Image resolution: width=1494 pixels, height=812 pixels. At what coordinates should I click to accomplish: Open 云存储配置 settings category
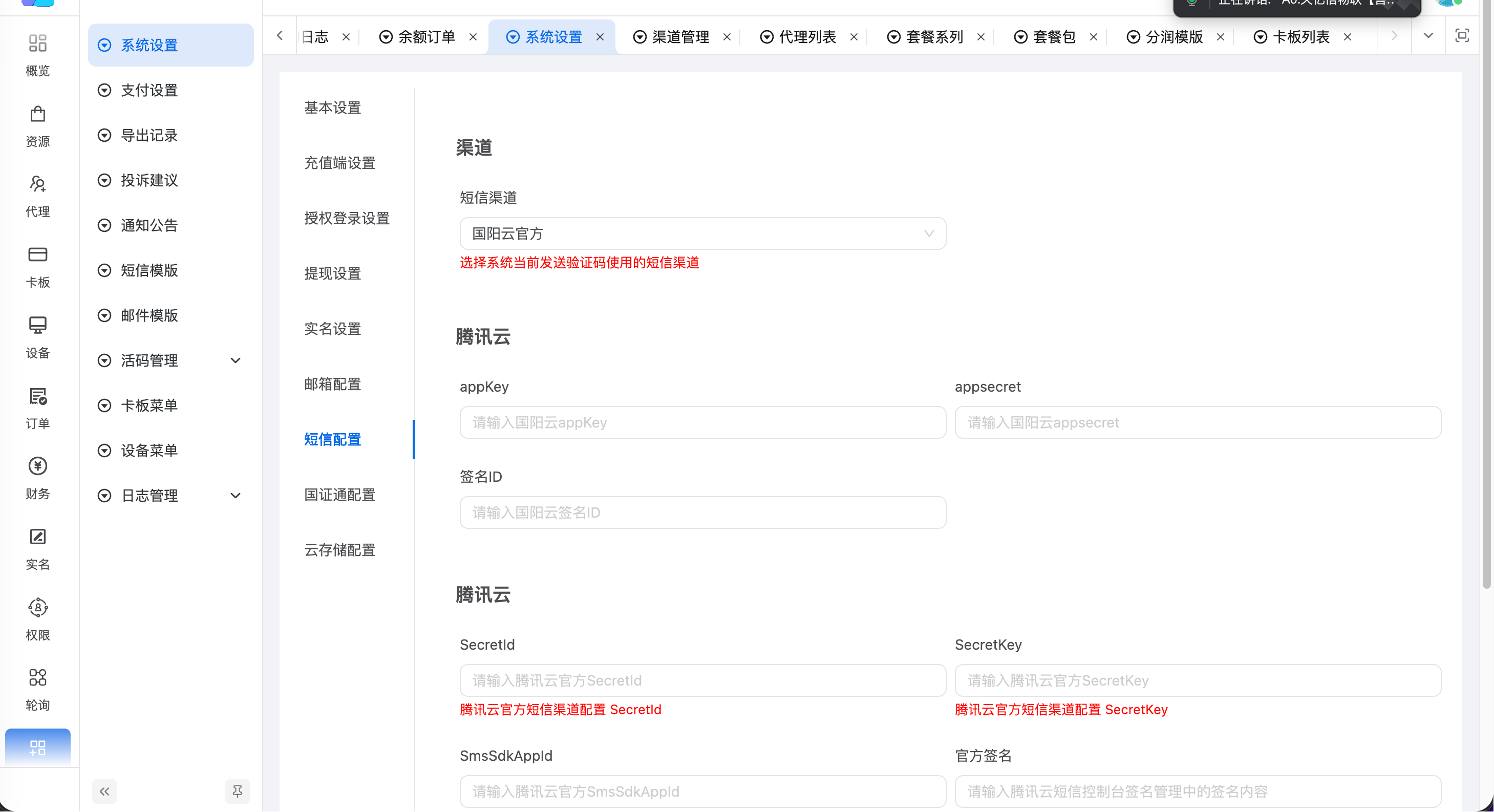[340, 550]
